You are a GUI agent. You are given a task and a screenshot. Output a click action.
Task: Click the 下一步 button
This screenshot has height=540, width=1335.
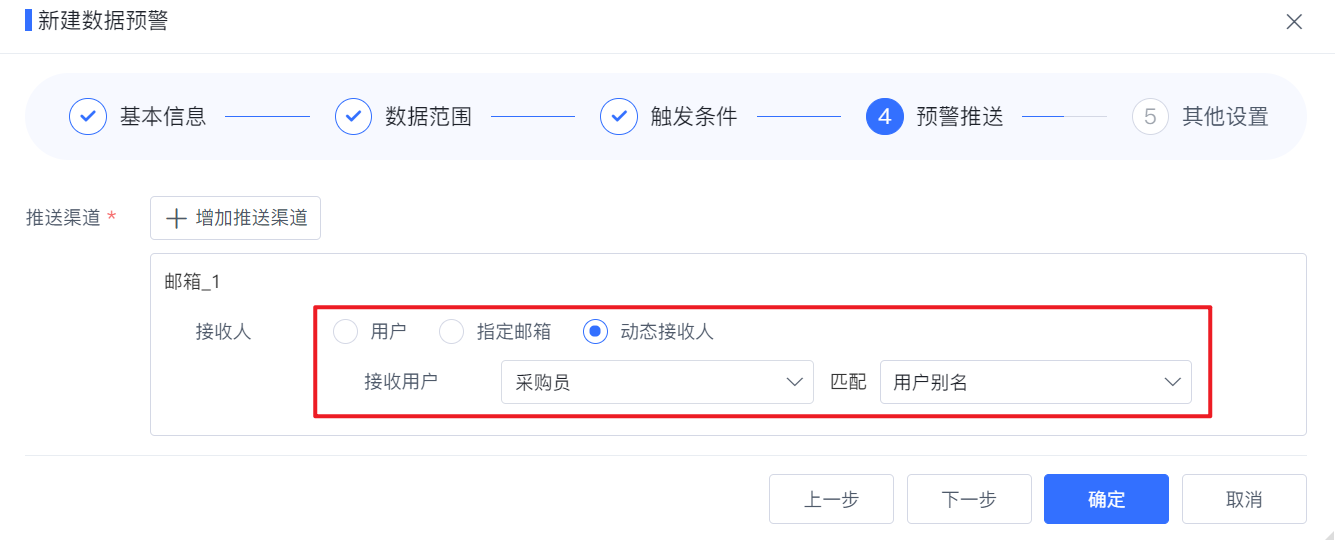click(969, 499)
